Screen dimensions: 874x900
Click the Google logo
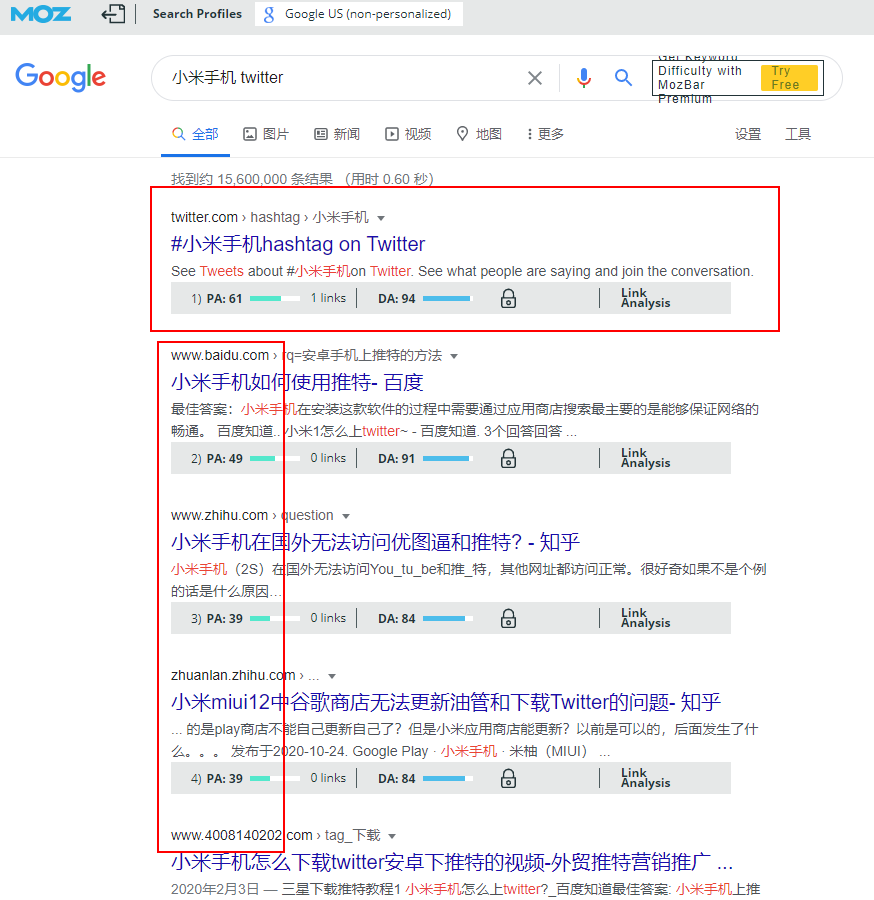[60, 77]
